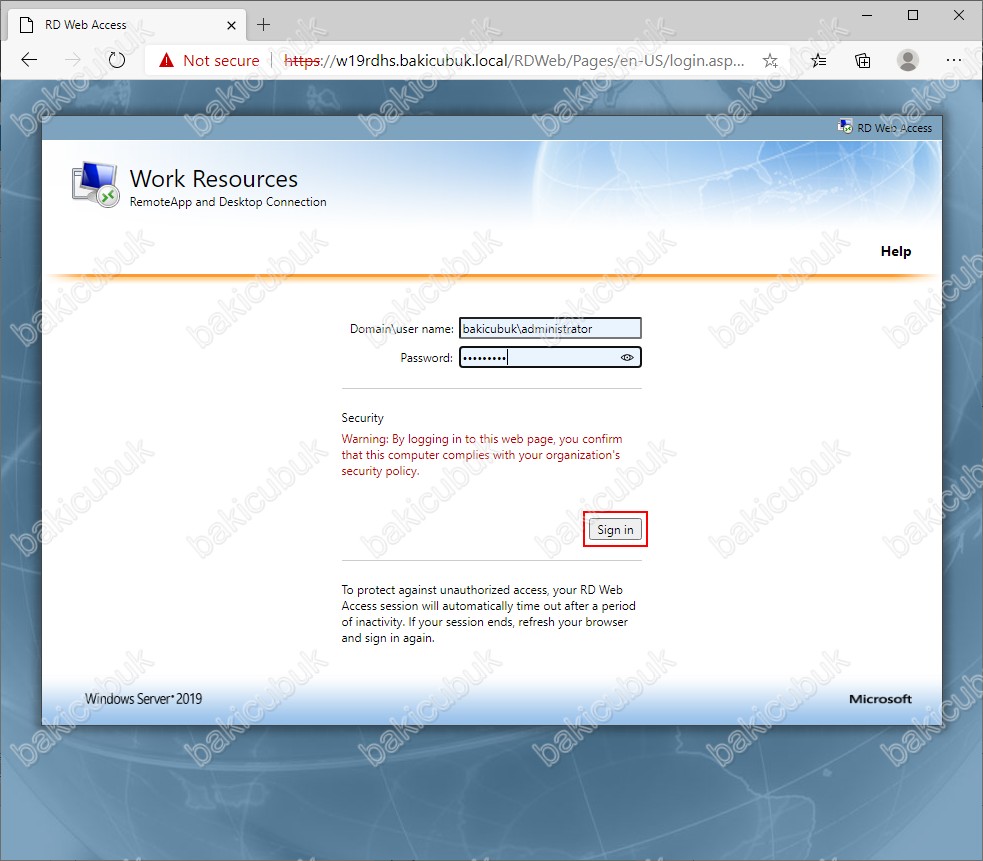Image resolution: width=983 pixels, height=861 pixels.
Task: Click the Sign in button
Action: point(615,530)
